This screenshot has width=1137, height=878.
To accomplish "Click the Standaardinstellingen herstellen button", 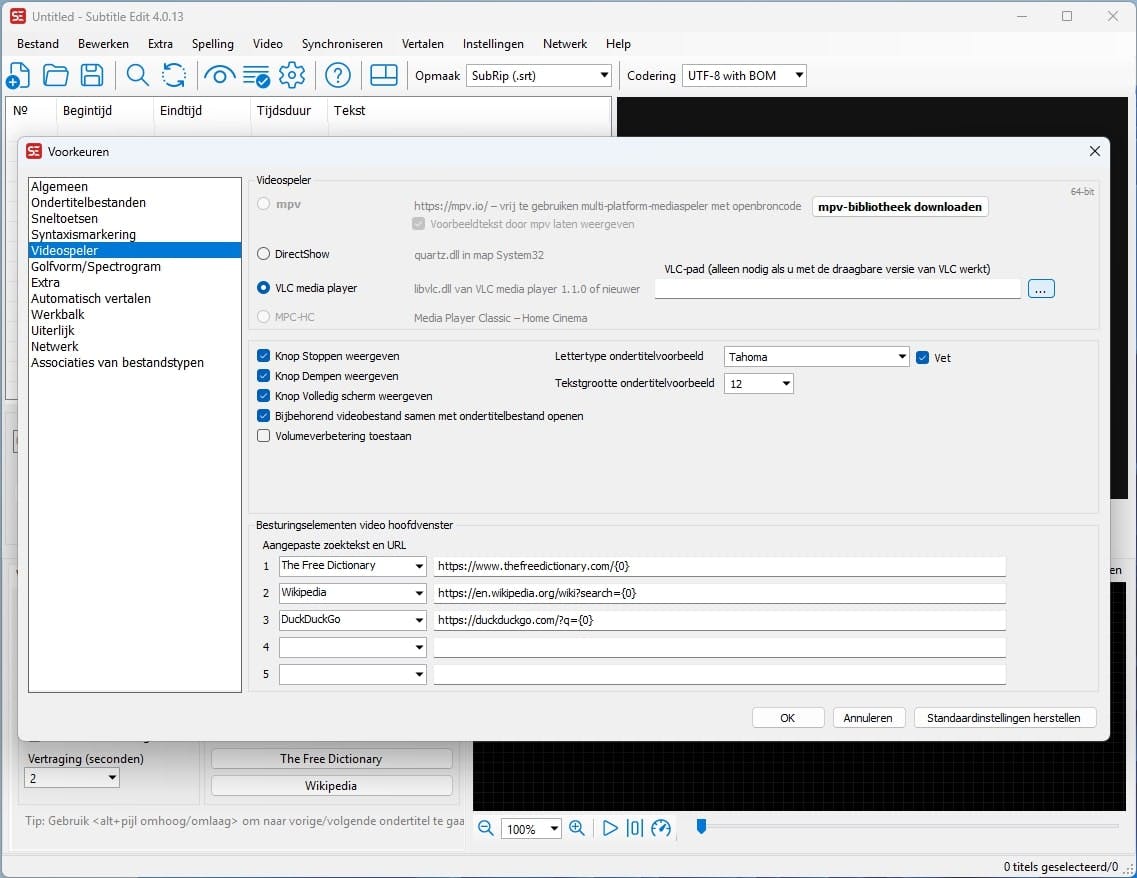I will pos(1004,717).
